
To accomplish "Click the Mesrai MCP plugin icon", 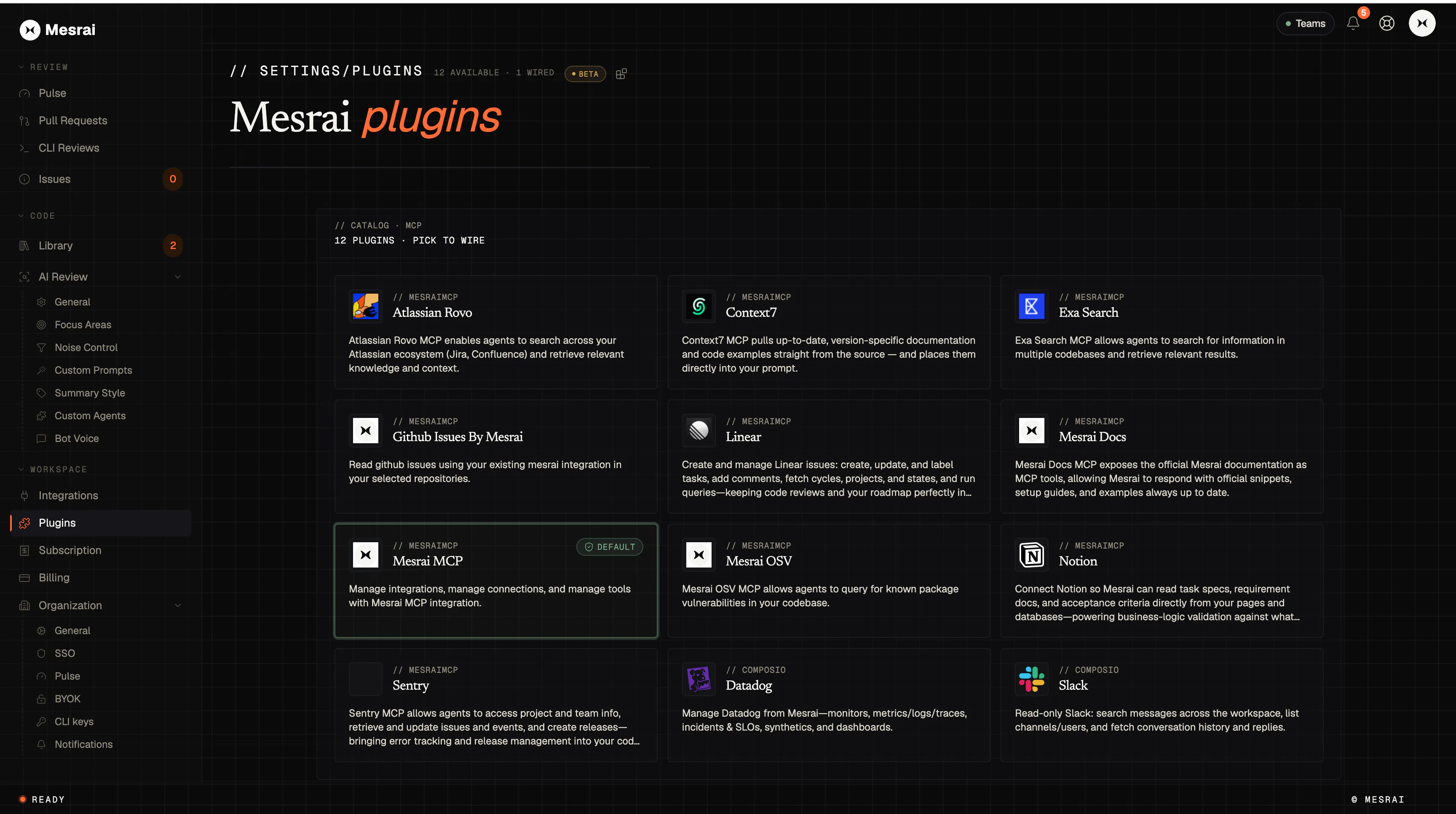I will pyautogui.click(x=366, y=554).
